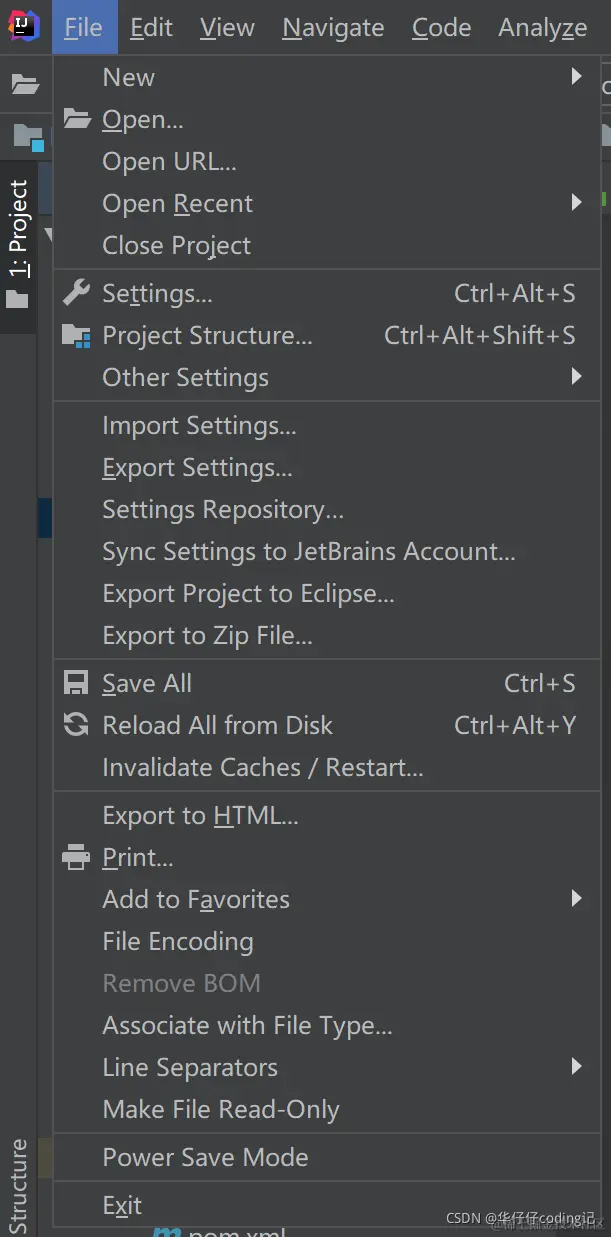Click the printer icon beside Print...

pyautogui.click(x=77, y=857)
